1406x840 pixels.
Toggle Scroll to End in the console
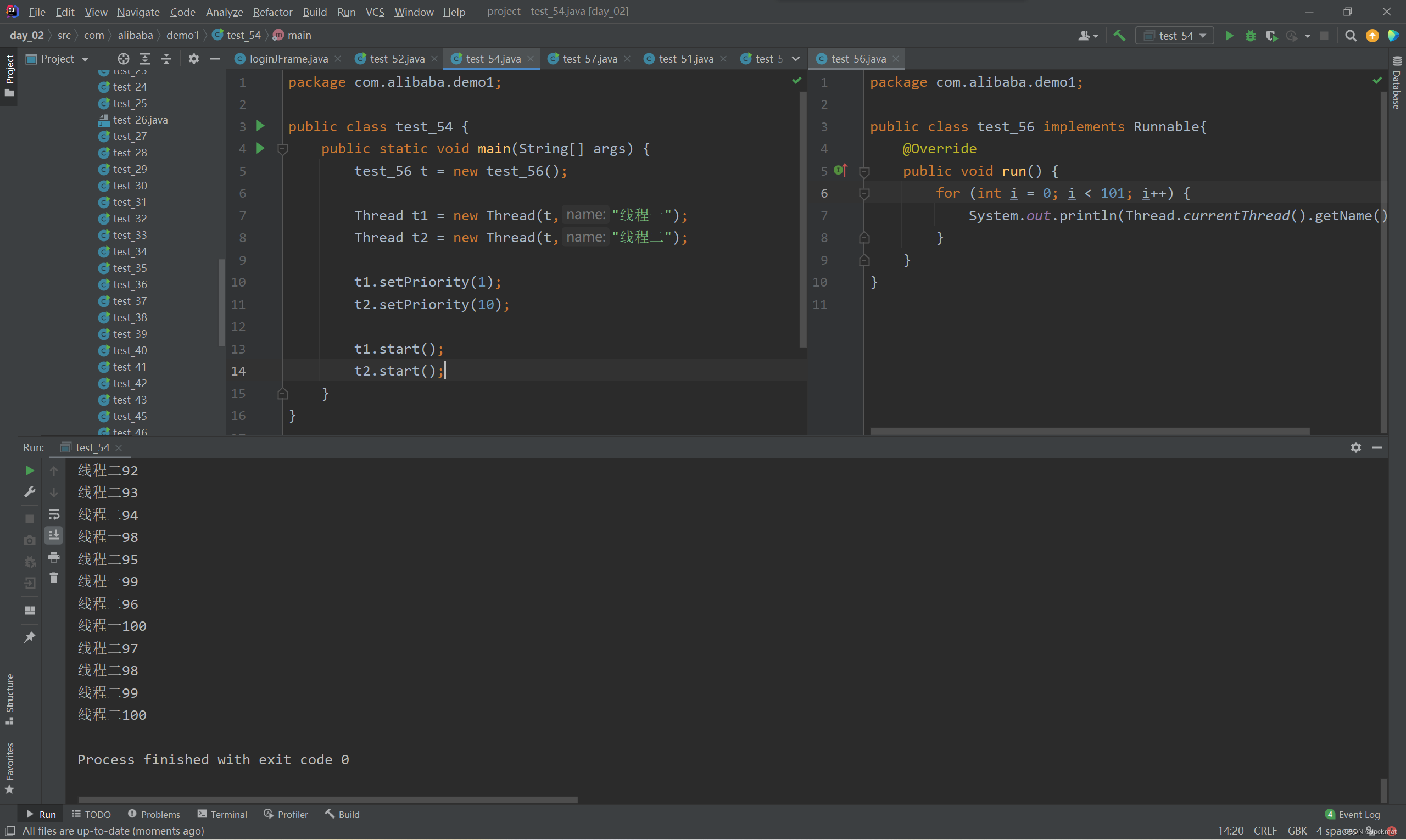[54, 535]
